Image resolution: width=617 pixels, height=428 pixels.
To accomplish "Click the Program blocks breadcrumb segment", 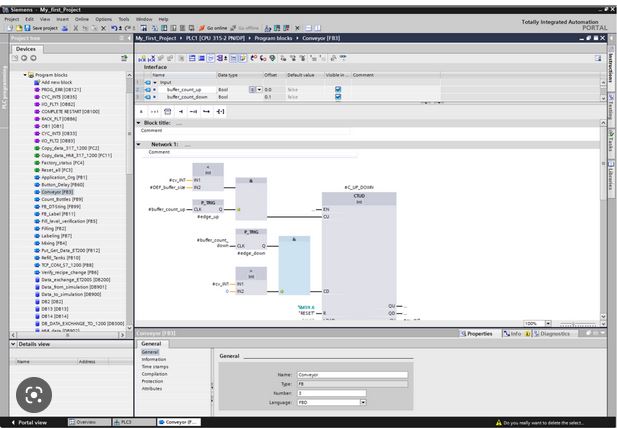I will coord(273,38).
